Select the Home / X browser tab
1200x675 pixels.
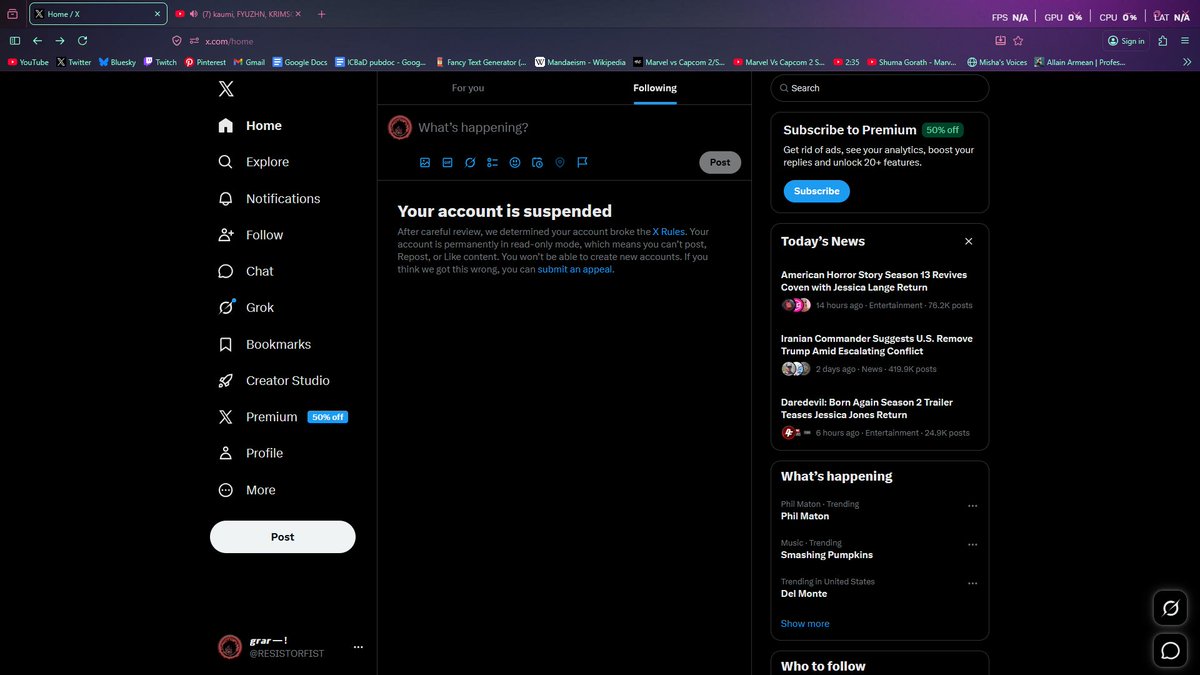[98, 14]
